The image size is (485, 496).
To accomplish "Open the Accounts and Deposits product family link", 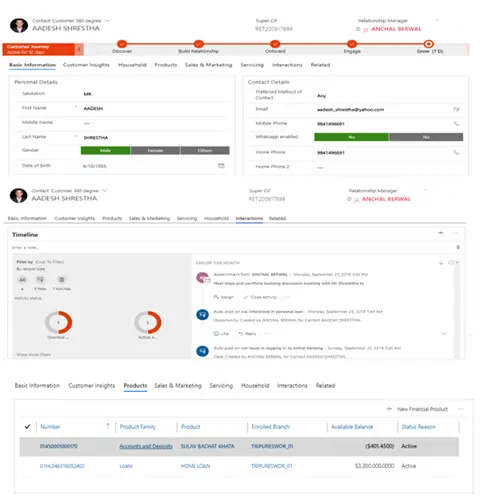I will coord(146,446).
